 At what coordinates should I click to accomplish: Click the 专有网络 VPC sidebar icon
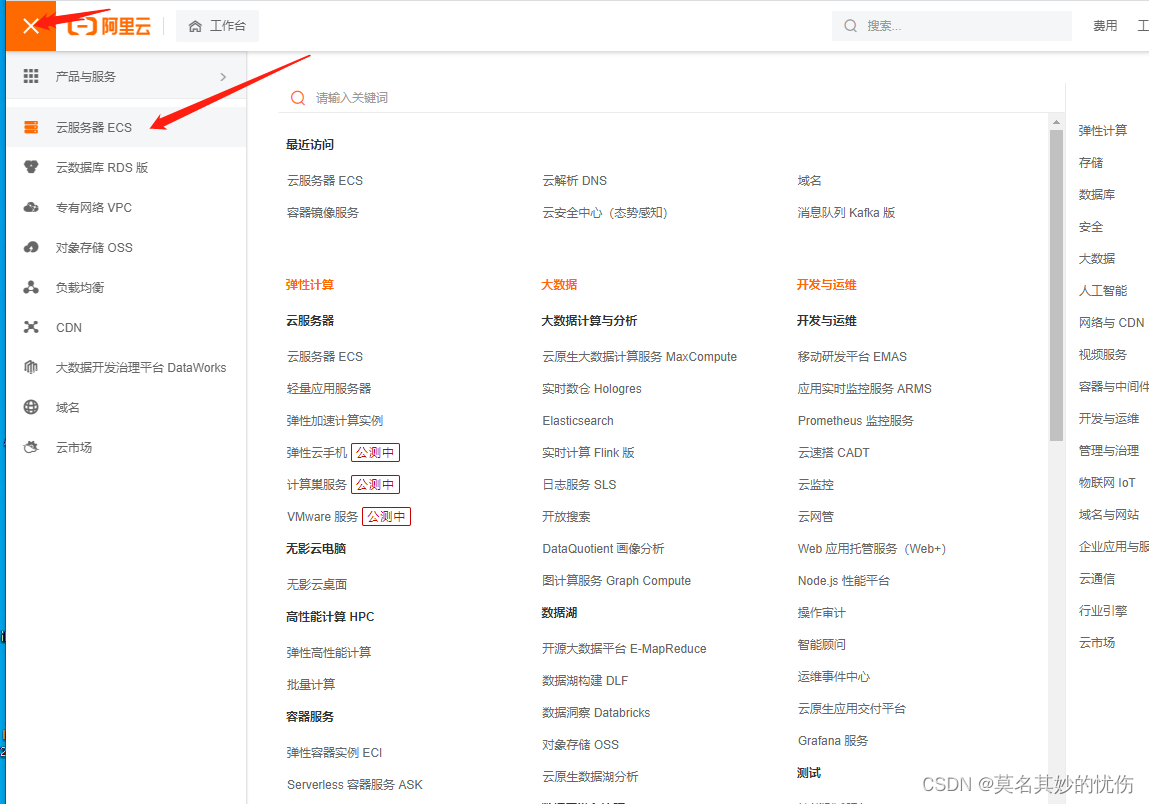click(x=31, y=207)
